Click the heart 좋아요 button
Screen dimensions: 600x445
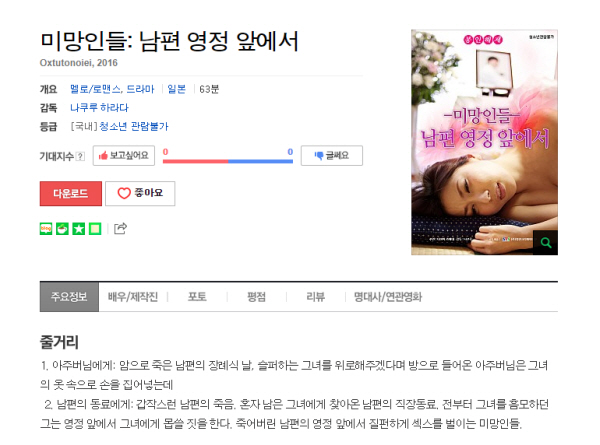[x=140, y=193]
